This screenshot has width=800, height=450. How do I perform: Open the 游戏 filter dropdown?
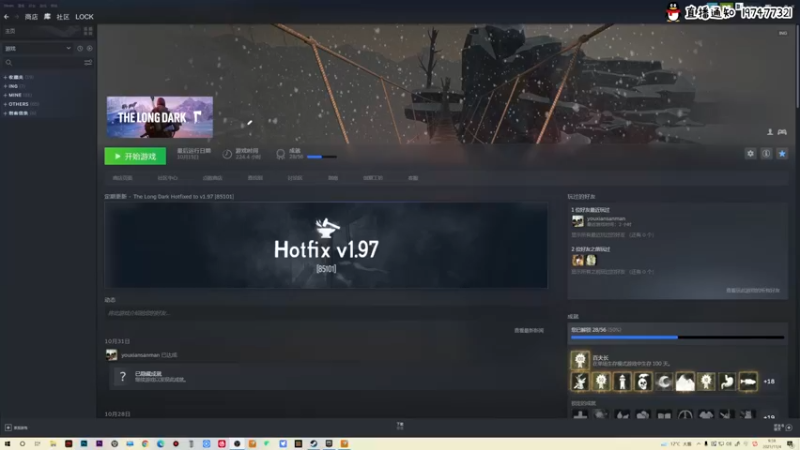[38, 48]
